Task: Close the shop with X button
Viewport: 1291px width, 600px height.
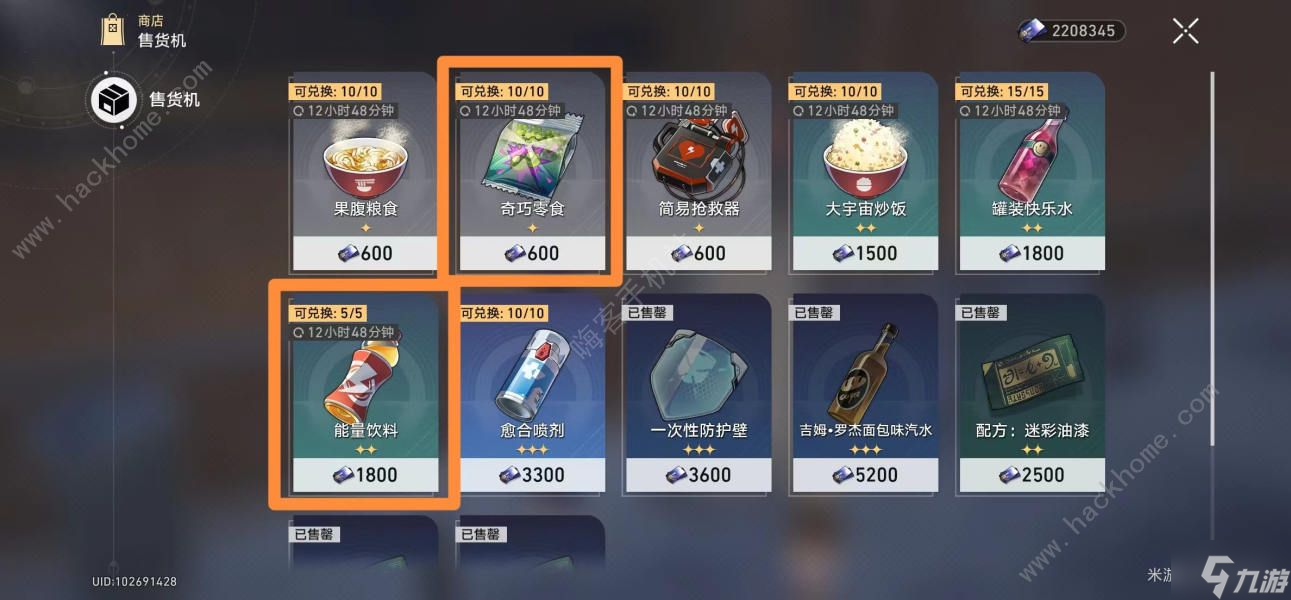Action: [1186, 31]
